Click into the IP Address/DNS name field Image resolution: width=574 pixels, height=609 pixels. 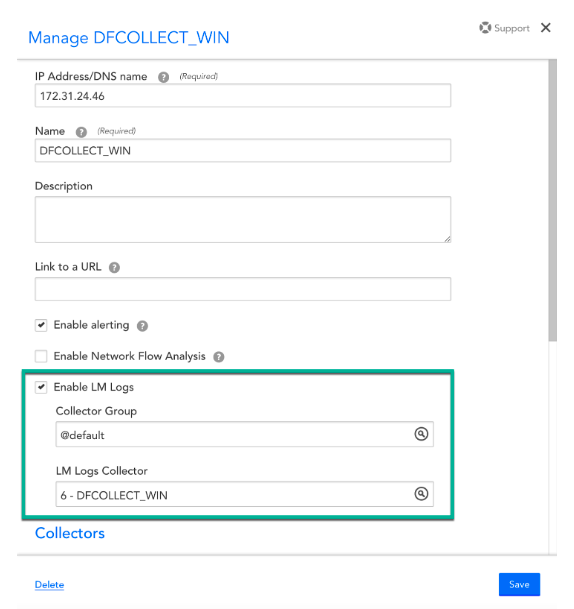point(243,96)
